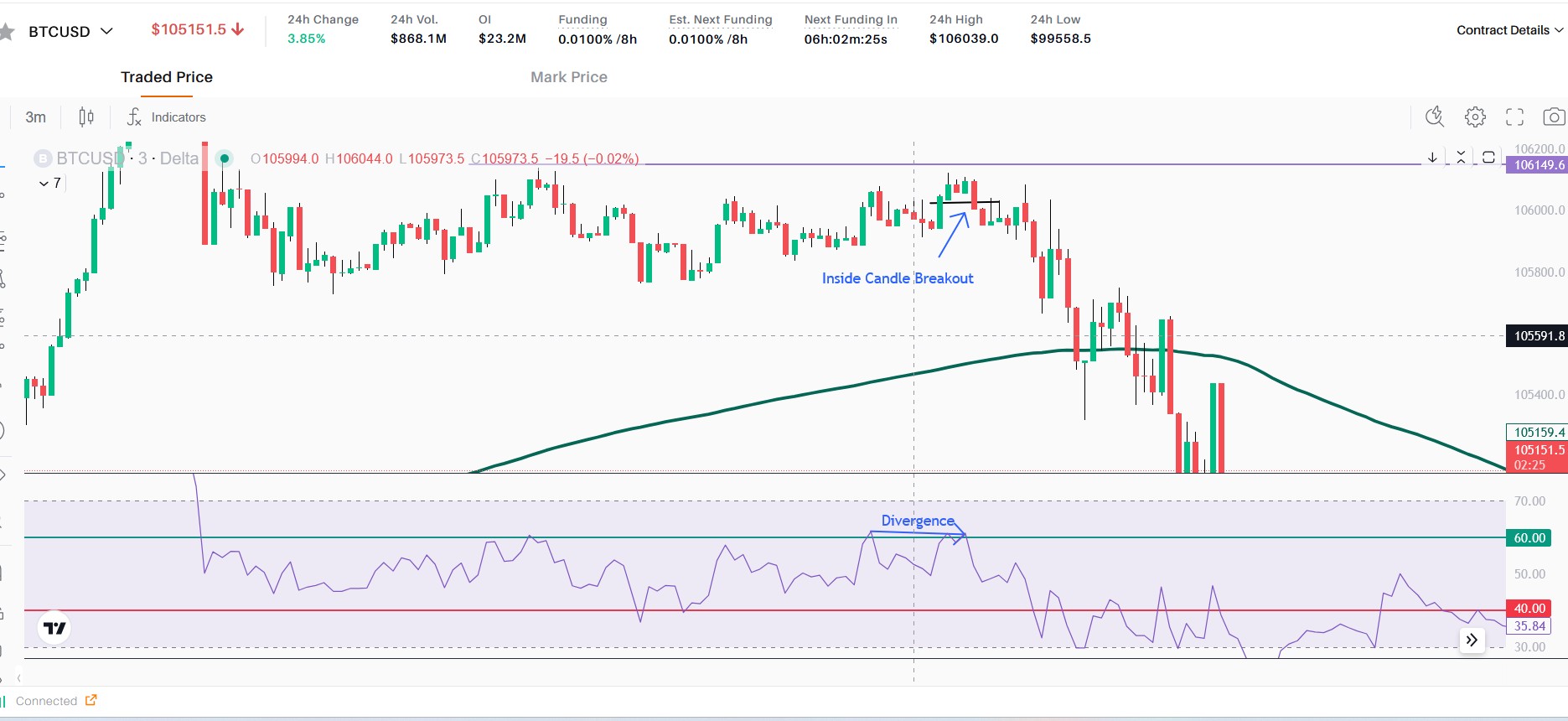Expand the collapsed indicator legend showing 7
1568x721 pixels.
coord(49,183)
